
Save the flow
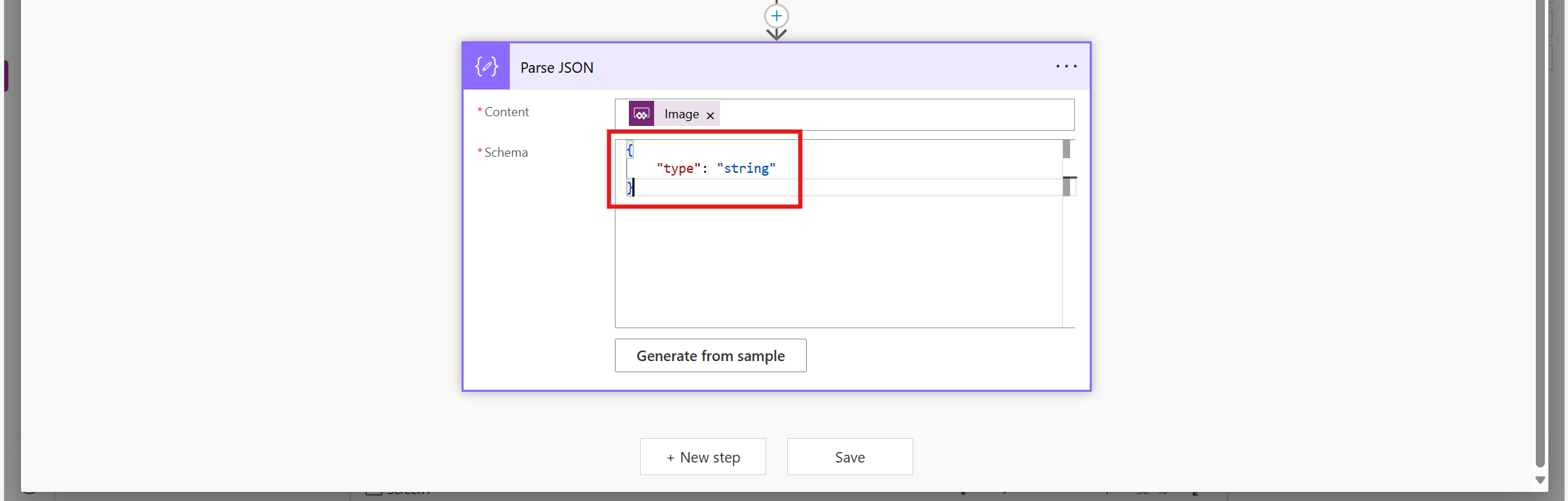(849, 457)
